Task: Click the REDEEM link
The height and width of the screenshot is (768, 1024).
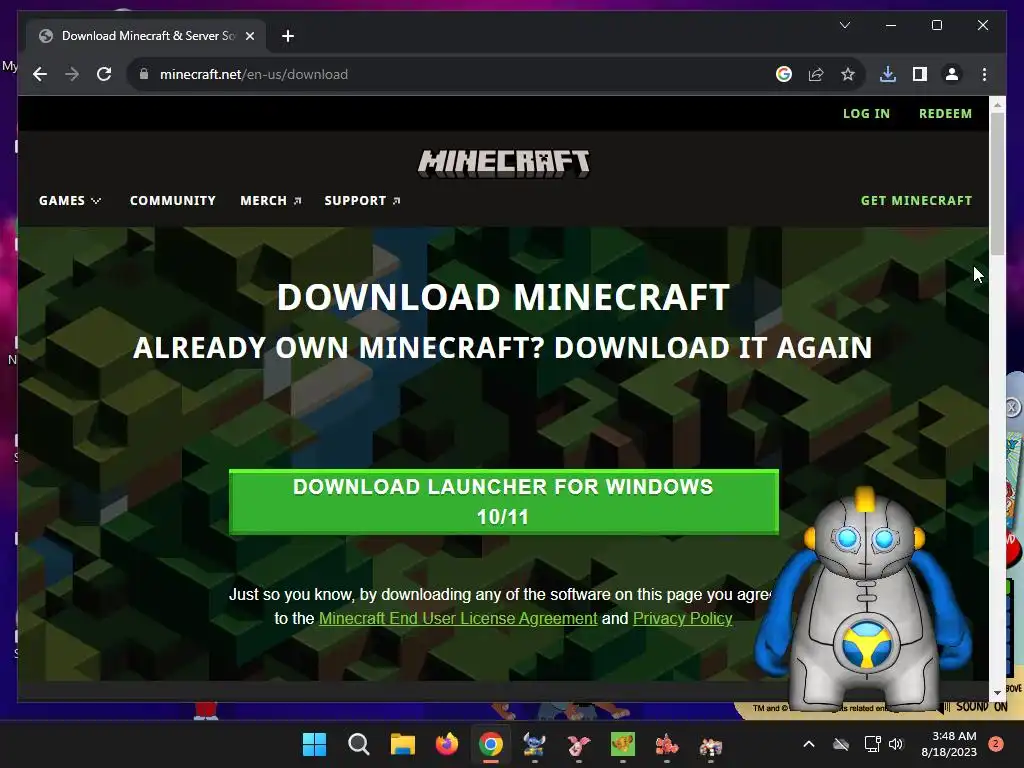Action: 945,114
